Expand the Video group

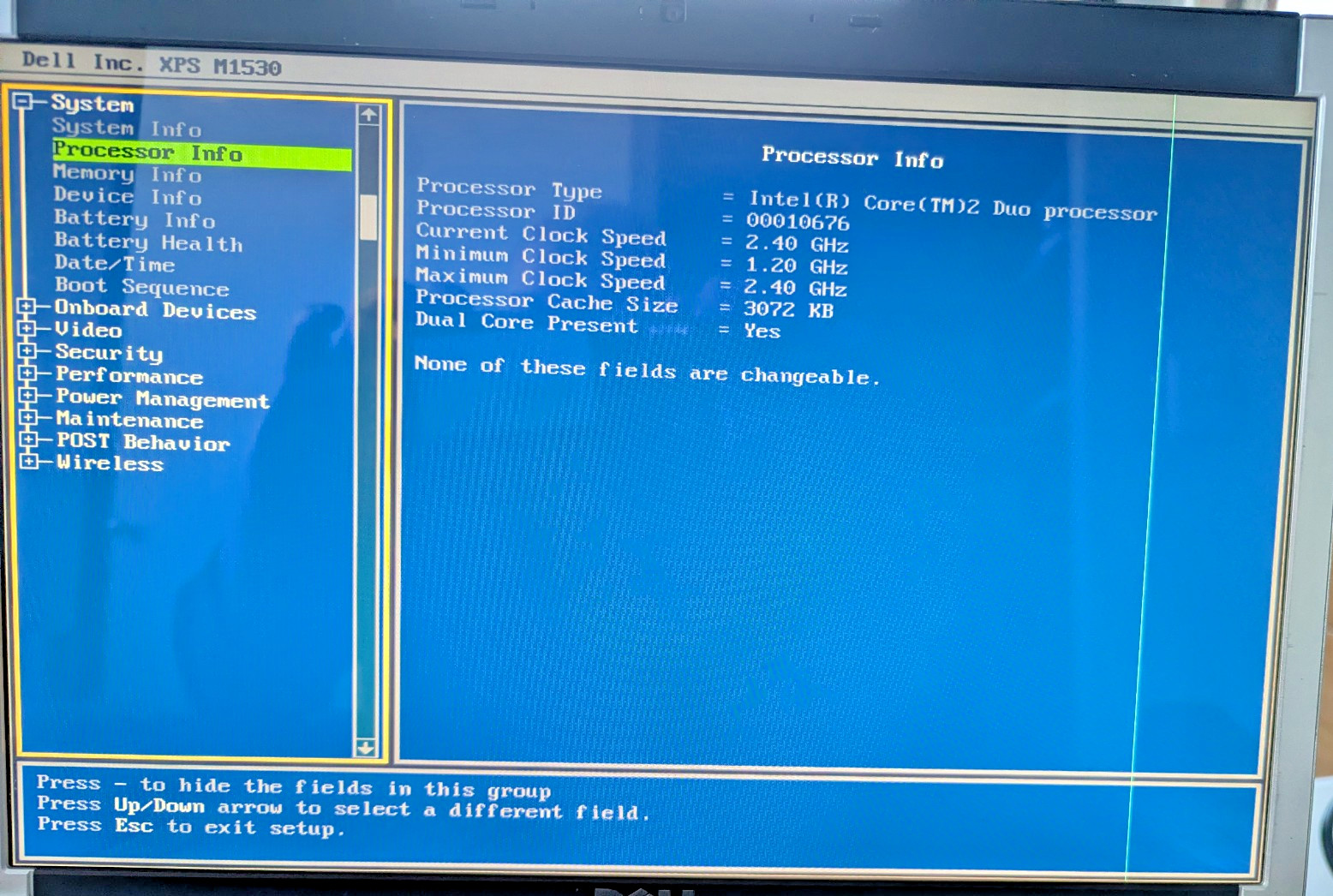pos(27,328)
